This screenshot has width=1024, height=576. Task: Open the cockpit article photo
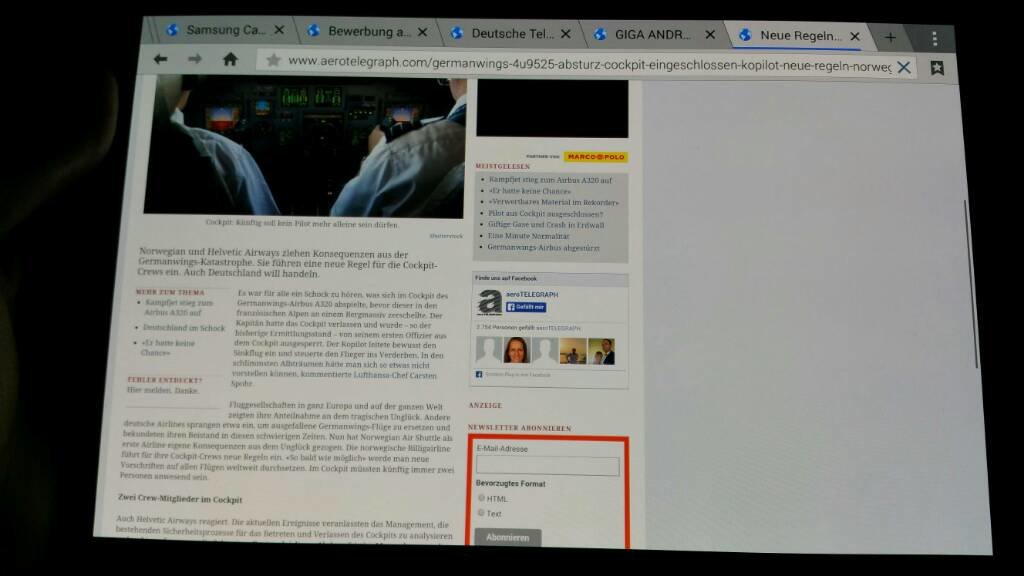pos(304,145)
